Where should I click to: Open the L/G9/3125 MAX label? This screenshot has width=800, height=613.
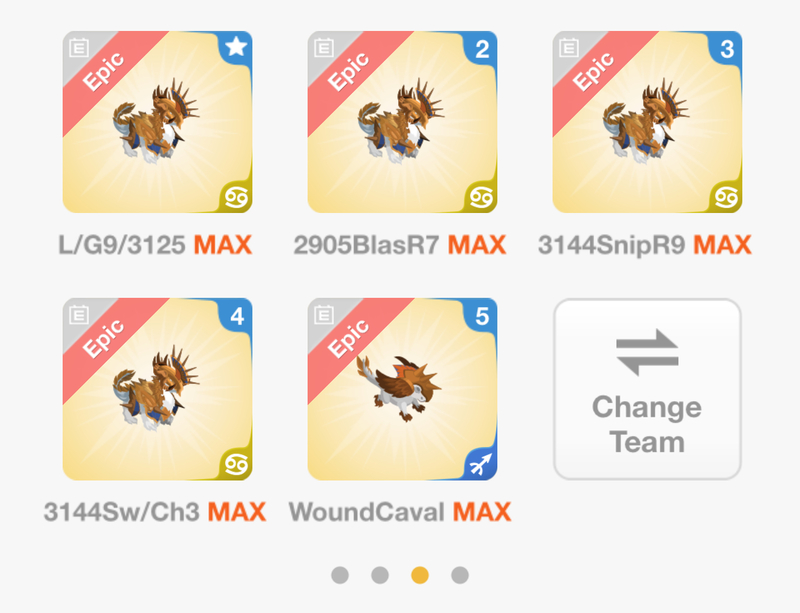tap(155, 245)
